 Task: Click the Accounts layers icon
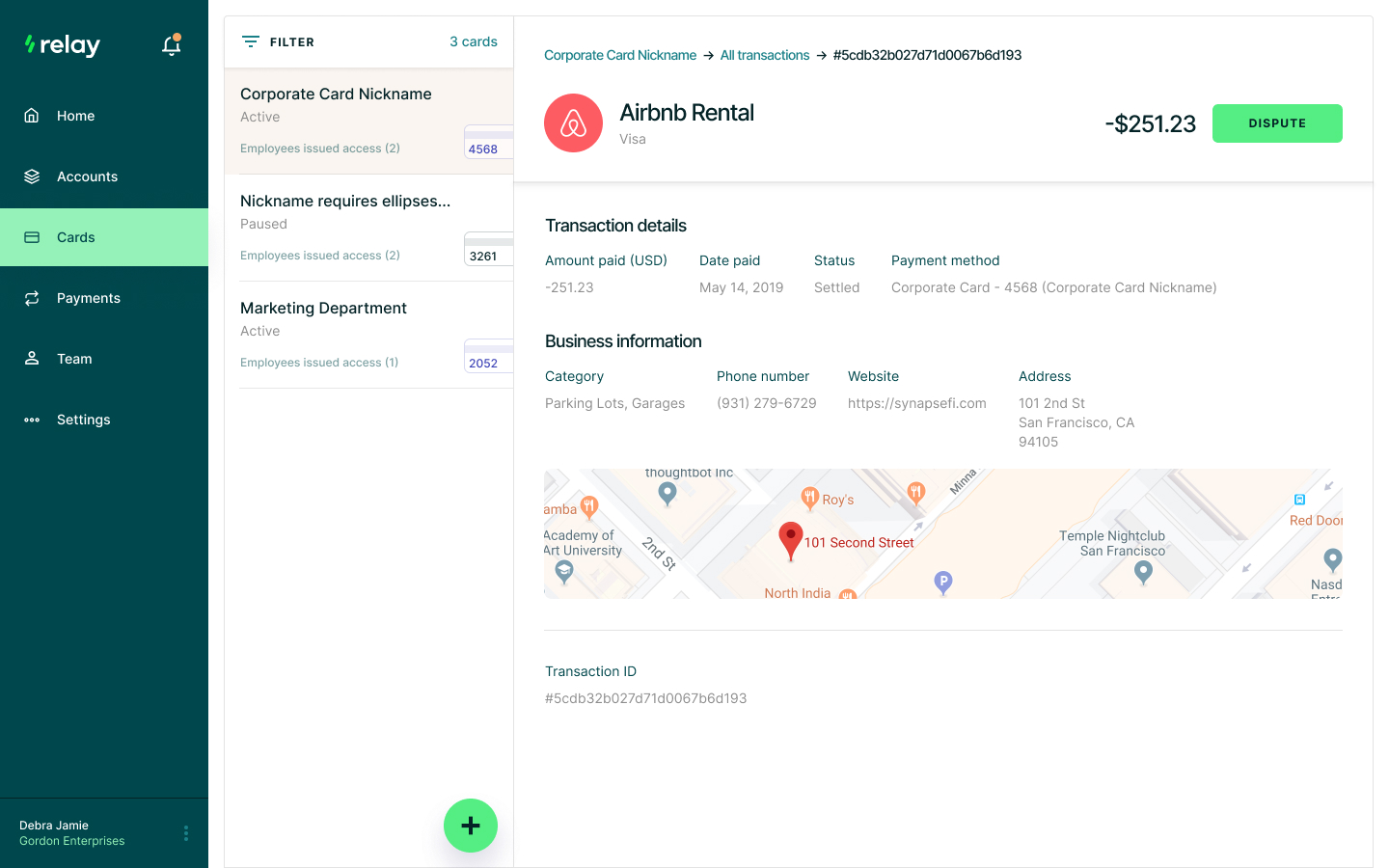coord(32,176)
